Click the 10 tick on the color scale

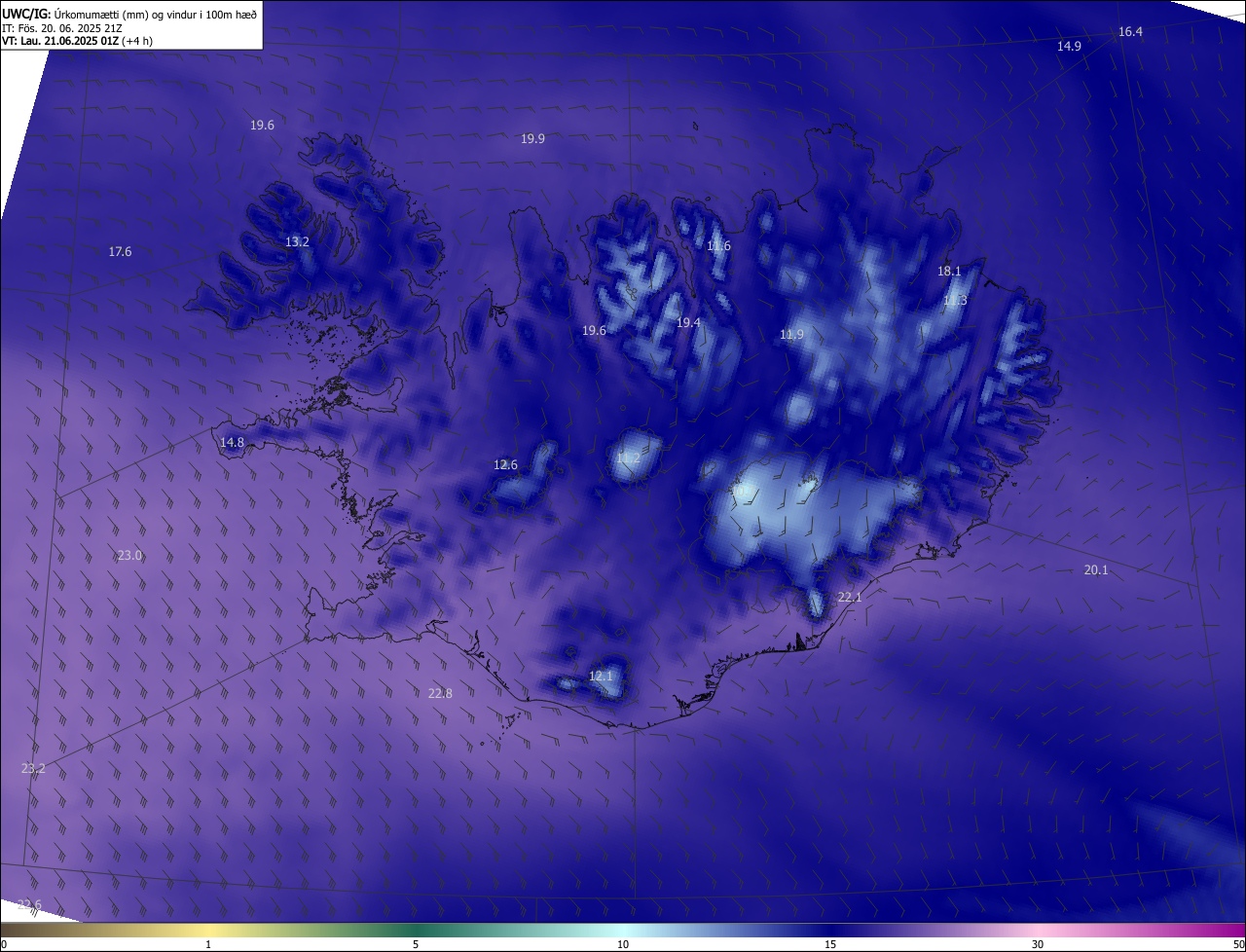[x=623, y=945]
